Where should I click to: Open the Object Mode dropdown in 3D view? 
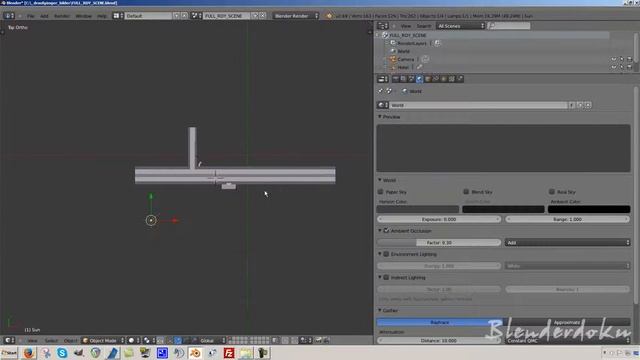click(x=103, y=340)
